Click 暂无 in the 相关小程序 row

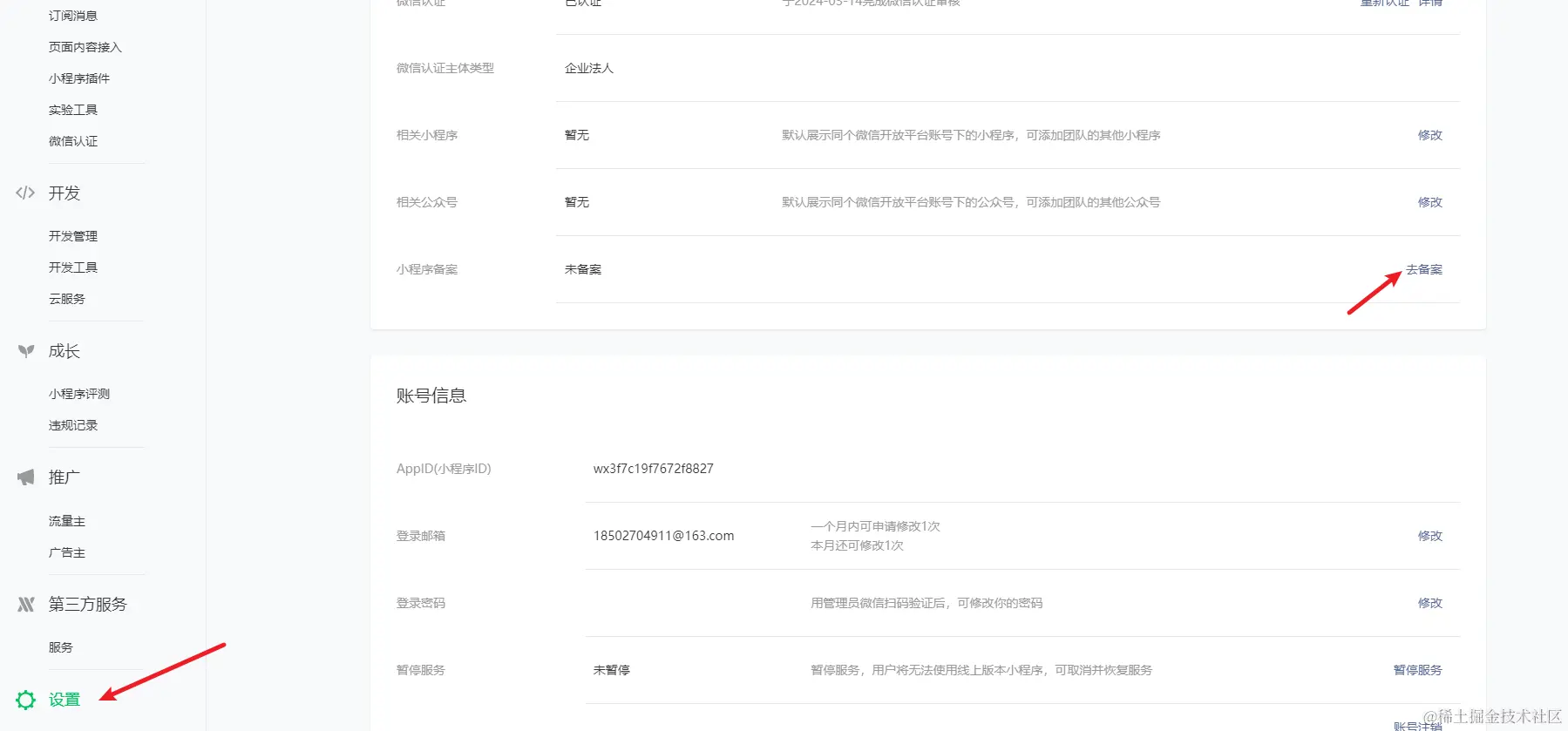[577, 135]
